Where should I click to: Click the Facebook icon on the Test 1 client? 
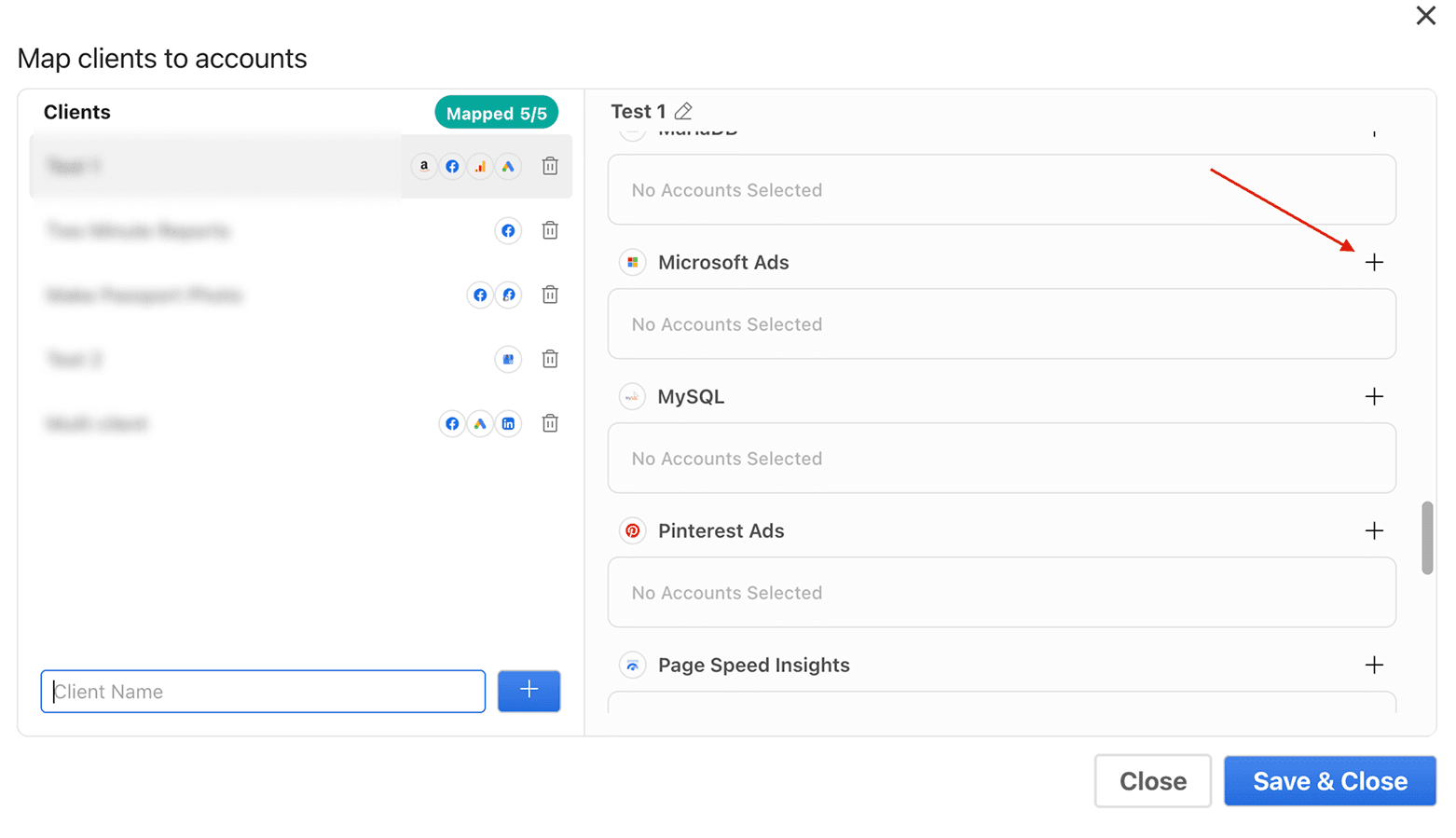click(x=452, y=166)
